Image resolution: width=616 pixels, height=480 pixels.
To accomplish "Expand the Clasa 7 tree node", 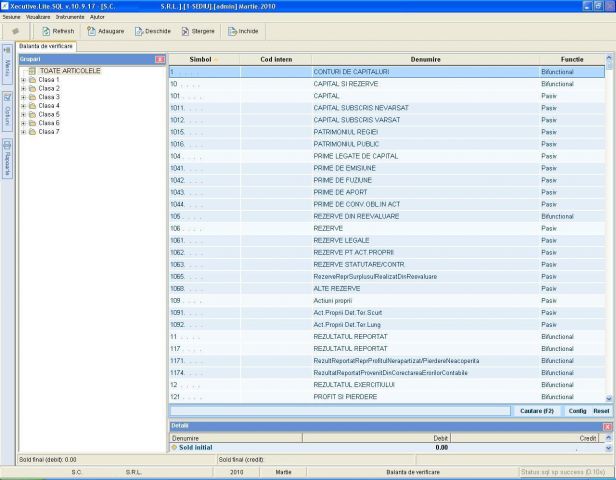I will [x=24, y=132].
